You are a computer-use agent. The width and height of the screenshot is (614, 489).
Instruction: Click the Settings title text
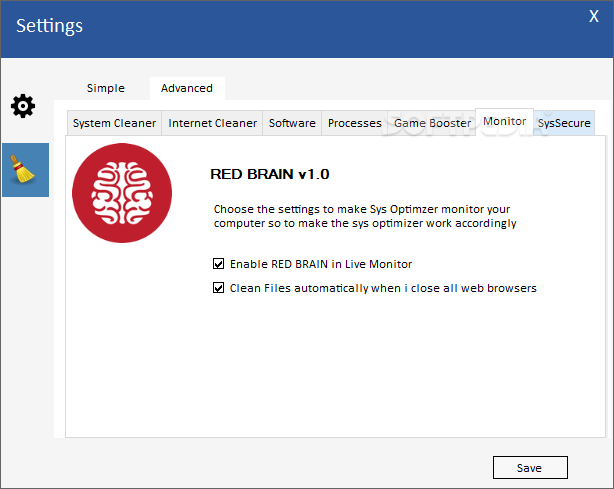[x=49, y=26]
